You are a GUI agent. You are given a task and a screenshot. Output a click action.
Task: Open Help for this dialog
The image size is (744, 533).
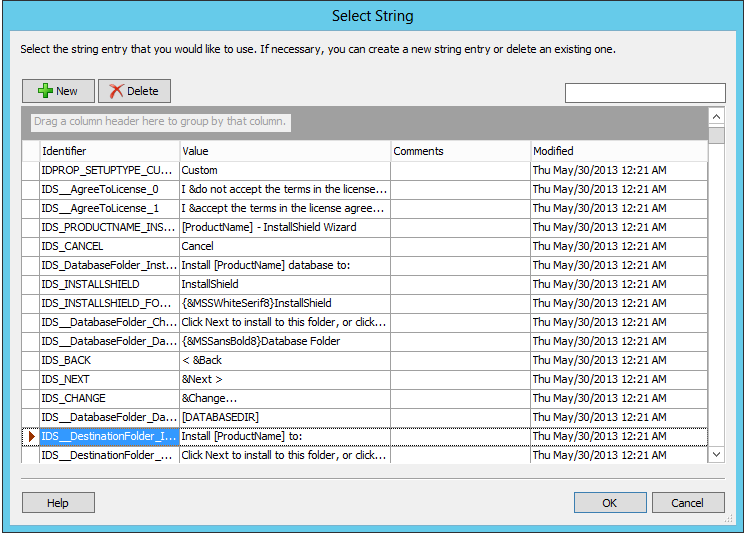click(x=58, y=503)
